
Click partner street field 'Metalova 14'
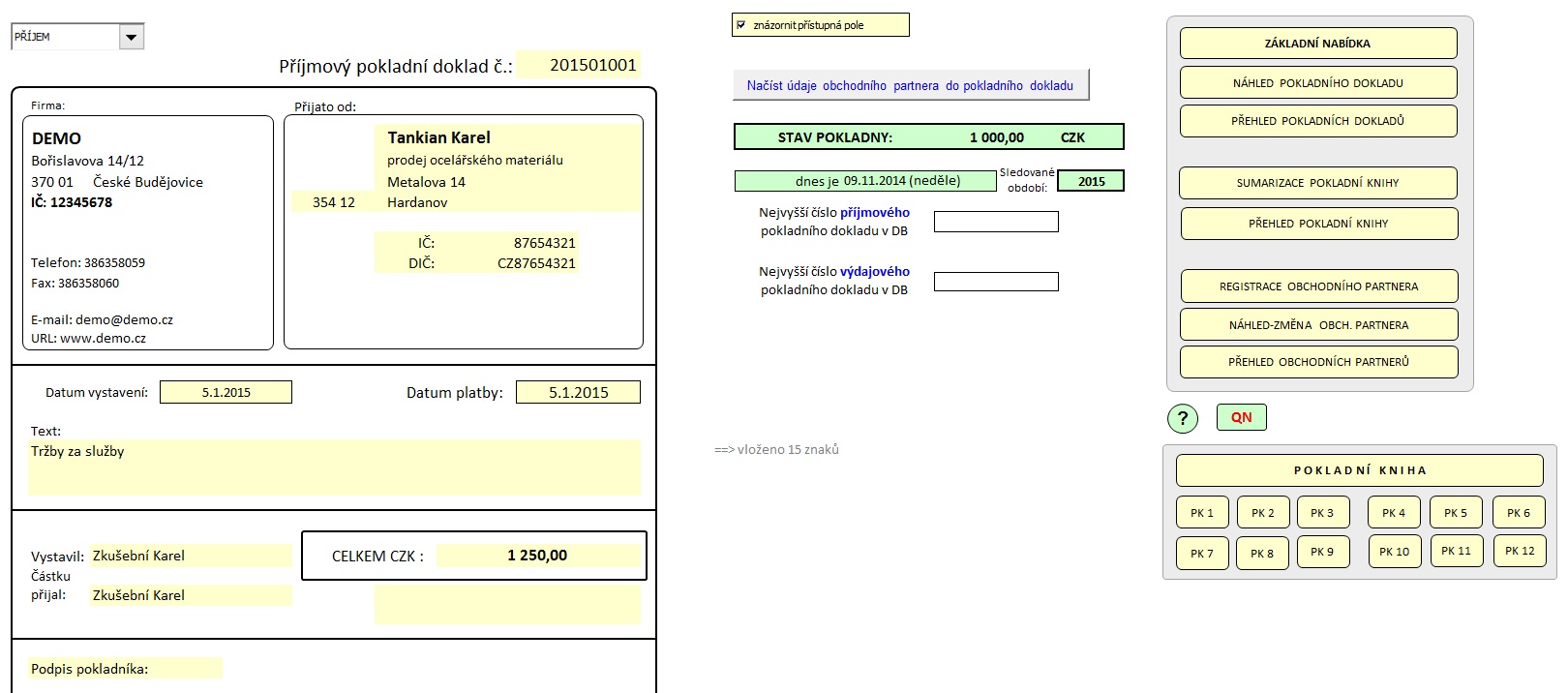pos(508,182)
